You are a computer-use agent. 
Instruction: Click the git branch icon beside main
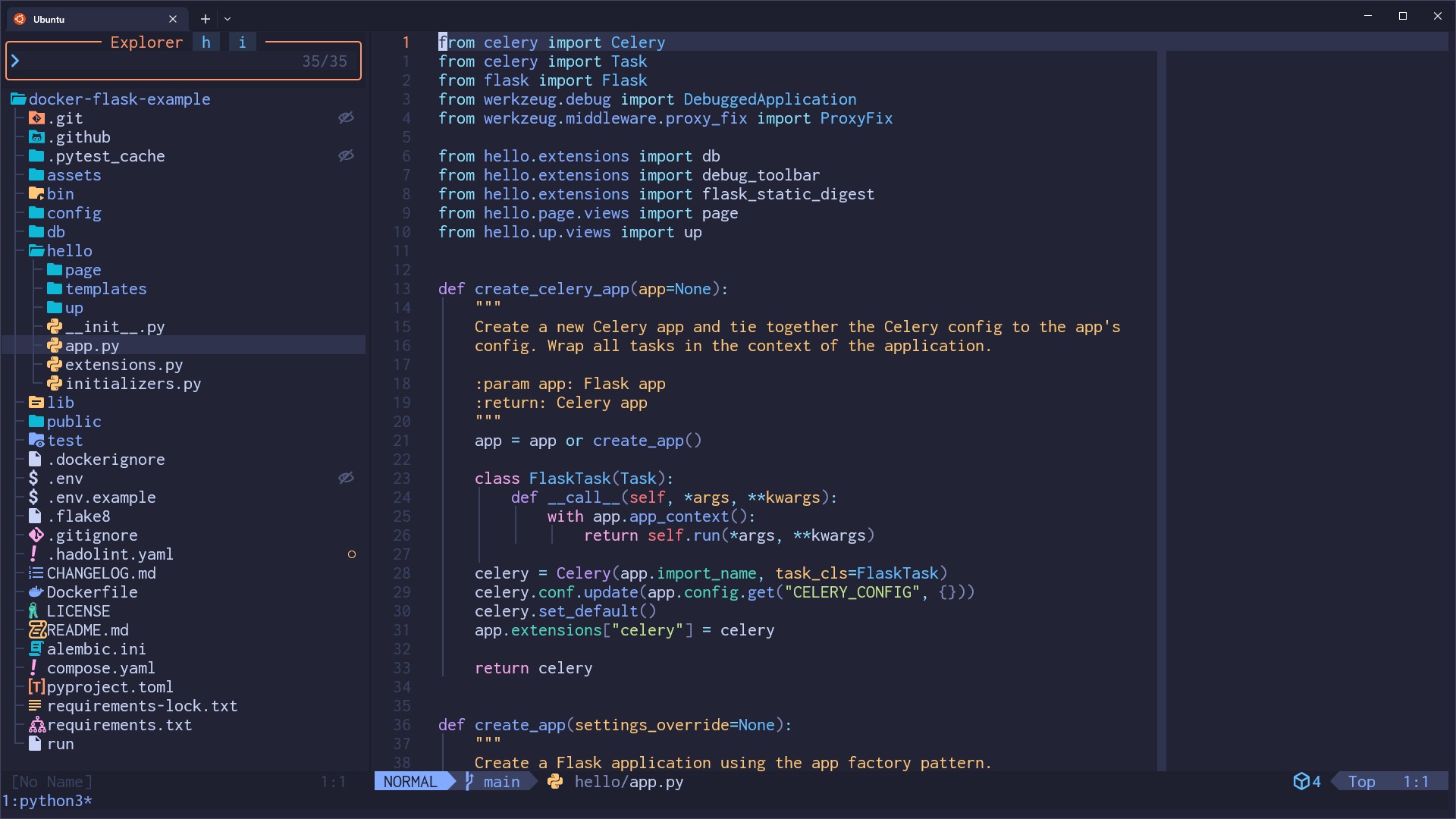[x=469, y=782]
